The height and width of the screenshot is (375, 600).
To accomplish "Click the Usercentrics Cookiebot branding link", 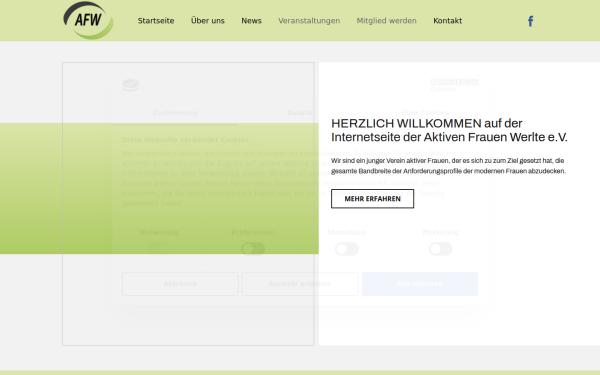I will point(454,85).
